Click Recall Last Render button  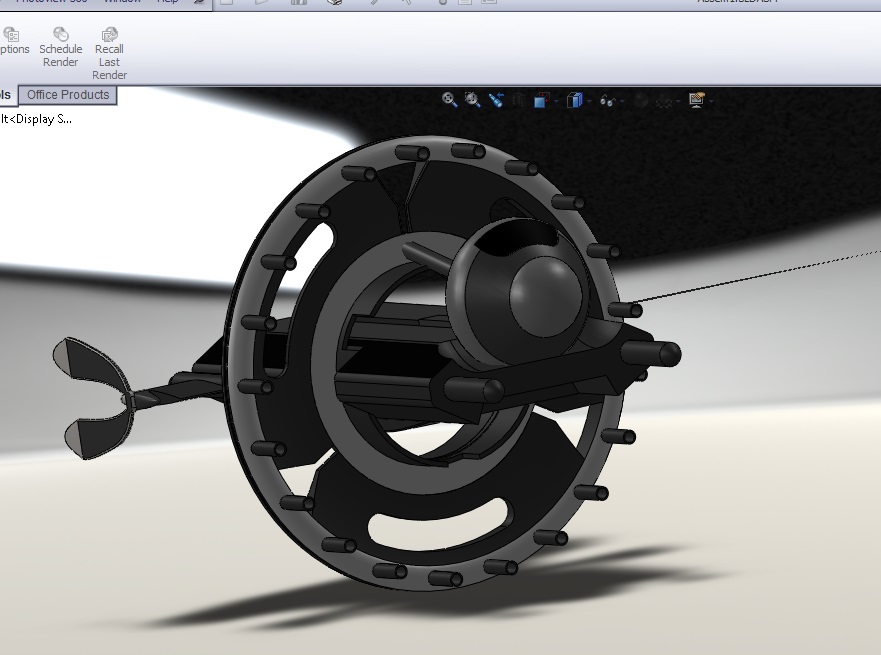(x=109, y=54)
